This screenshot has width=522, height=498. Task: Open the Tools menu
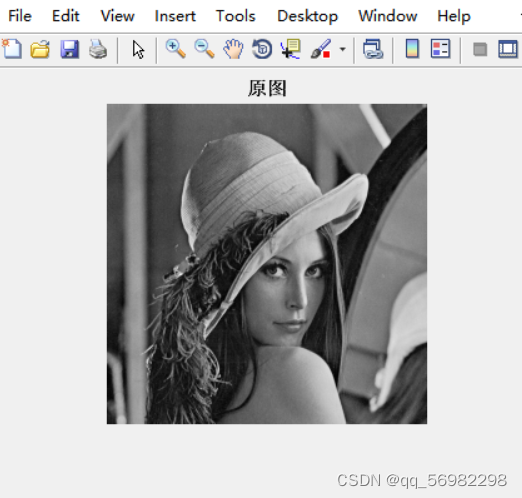(x=235, y=16)
